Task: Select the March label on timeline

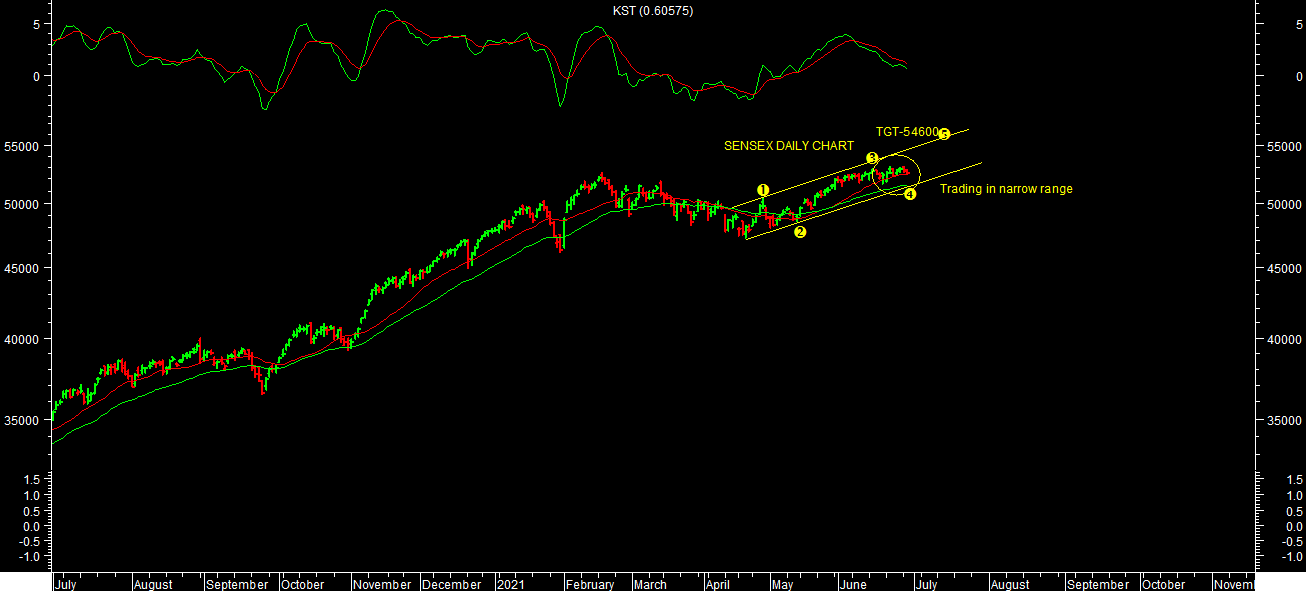Action: [x=650, y=584]
